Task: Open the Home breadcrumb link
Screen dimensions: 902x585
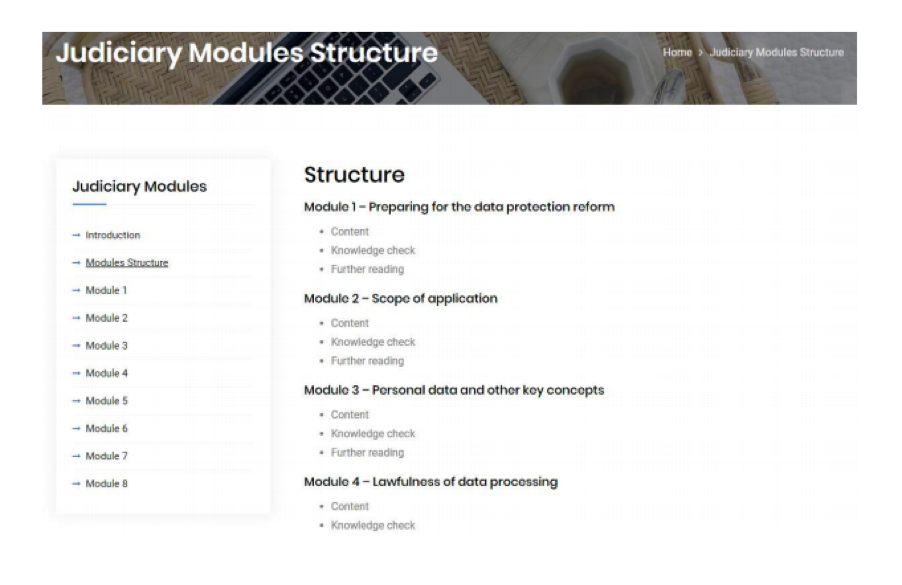Action: 677,52
